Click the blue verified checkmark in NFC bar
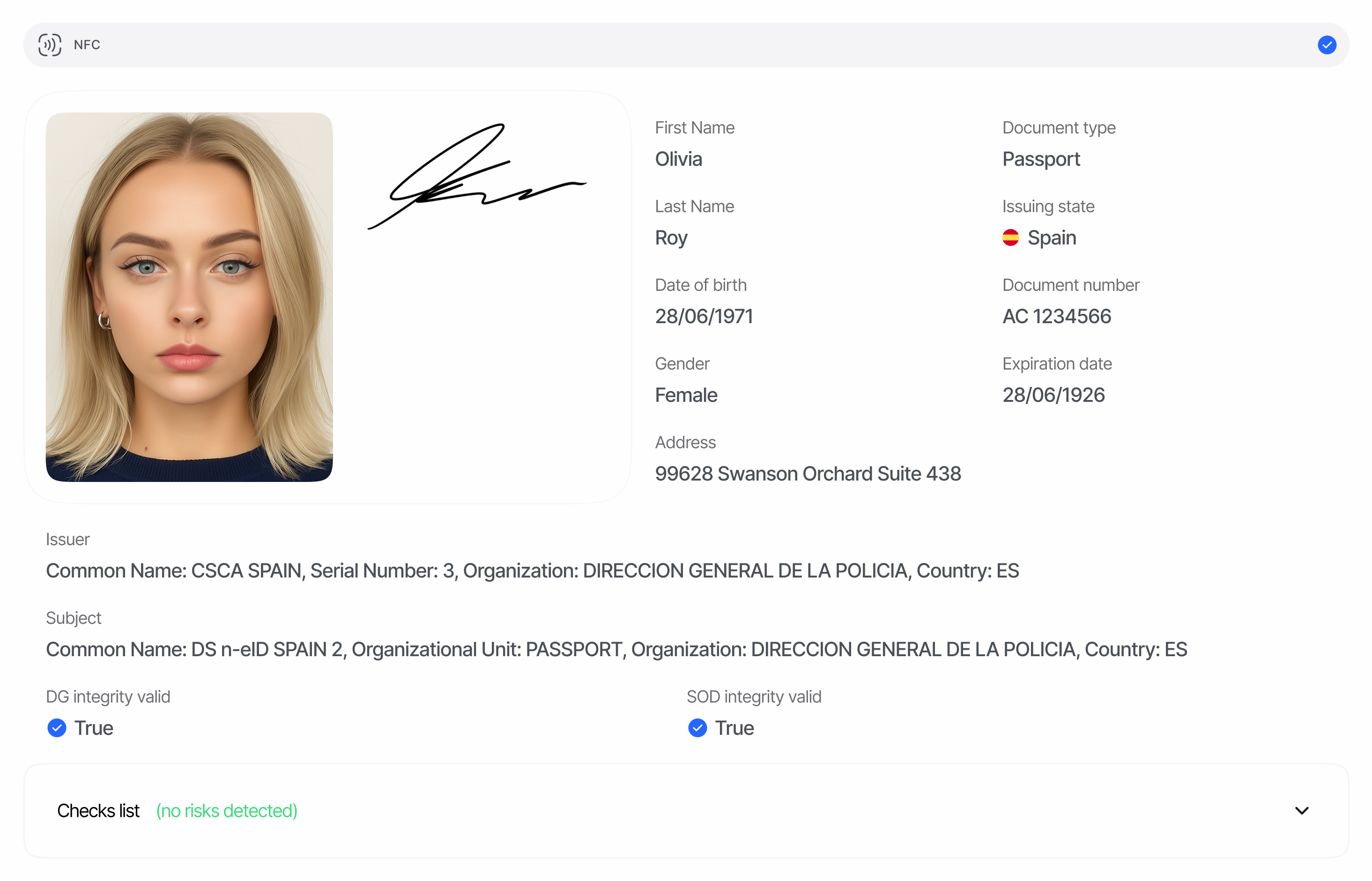 1326,44
